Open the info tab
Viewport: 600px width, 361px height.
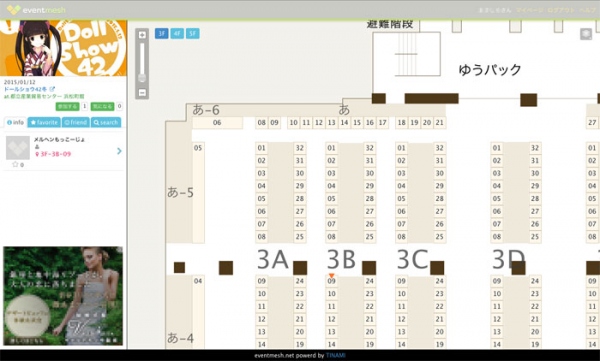(15, 123)
